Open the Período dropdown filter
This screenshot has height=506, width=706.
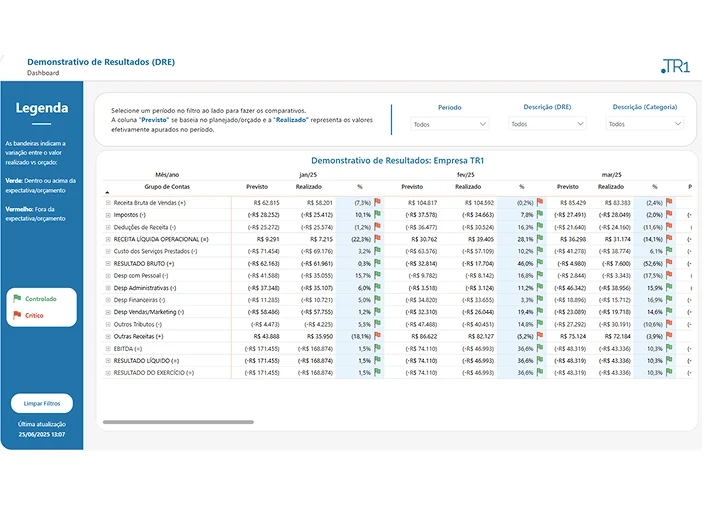pos(449,124)
